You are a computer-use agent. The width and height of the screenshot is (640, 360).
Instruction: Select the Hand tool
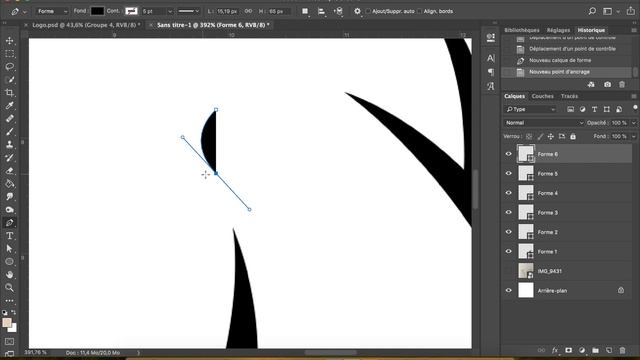tap(9, 275)
